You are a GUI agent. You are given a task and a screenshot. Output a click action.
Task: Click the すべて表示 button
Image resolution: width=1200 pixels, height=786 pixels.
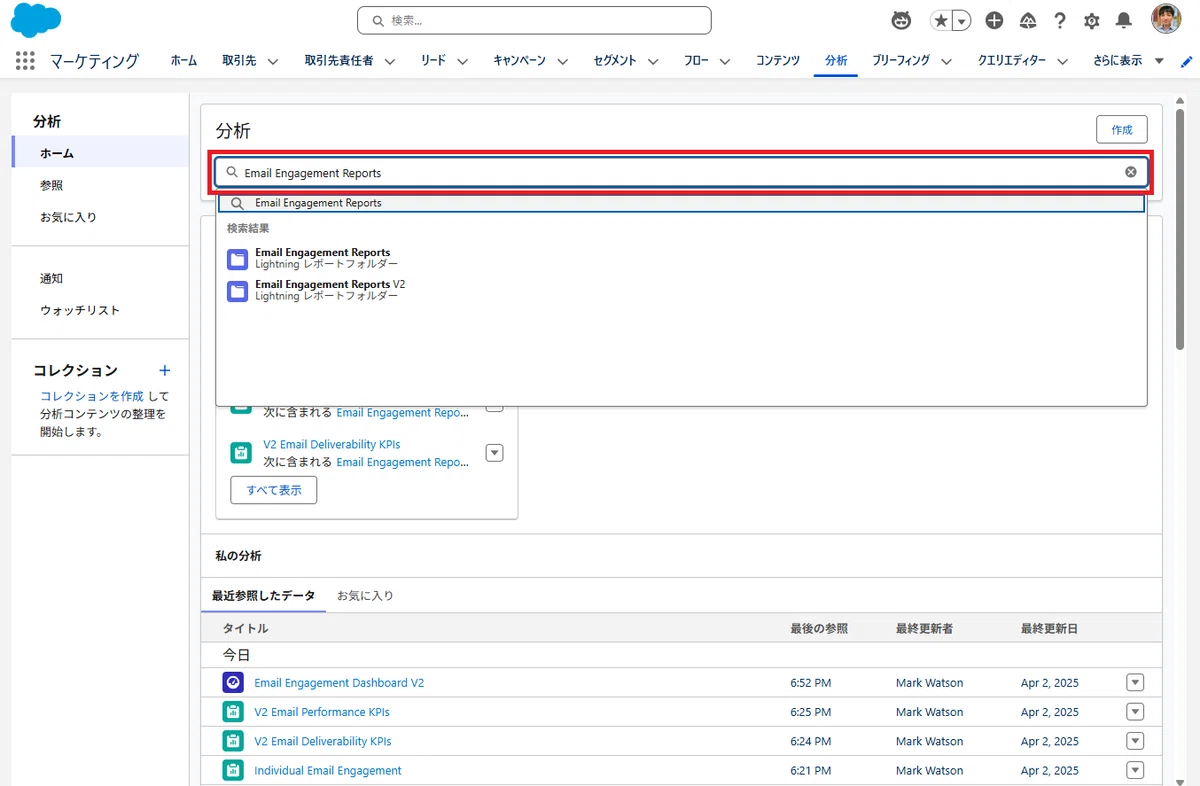274,490
